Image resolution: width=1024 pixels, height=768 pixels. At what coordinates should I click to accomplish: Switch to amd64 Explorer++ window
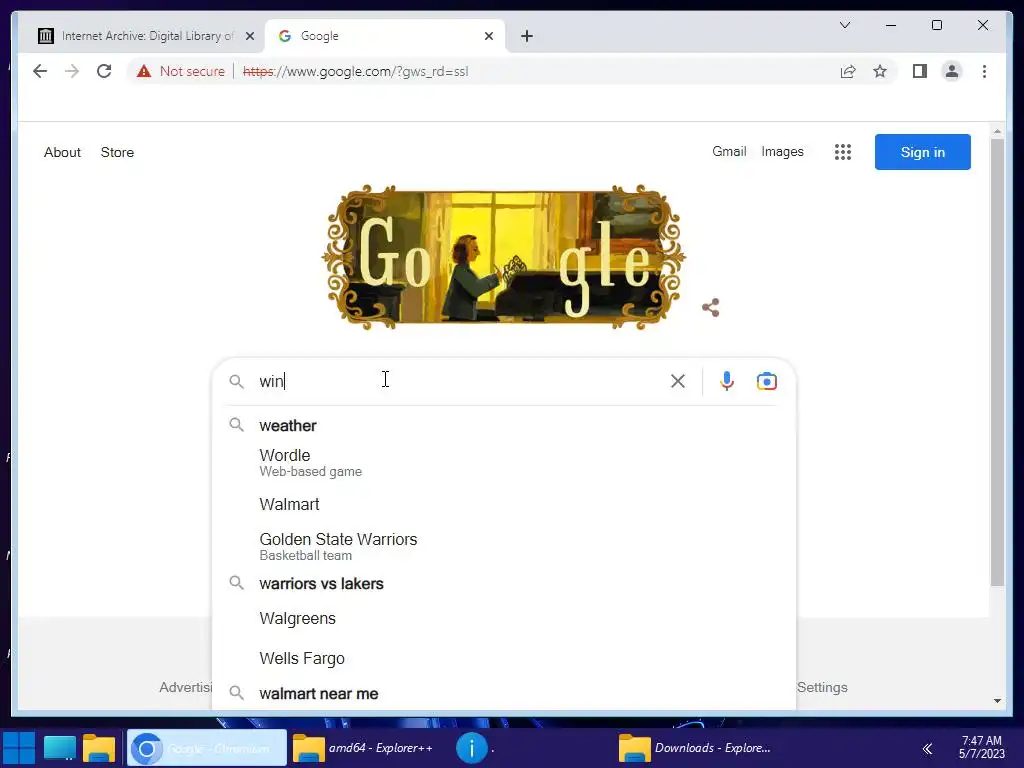366,748
